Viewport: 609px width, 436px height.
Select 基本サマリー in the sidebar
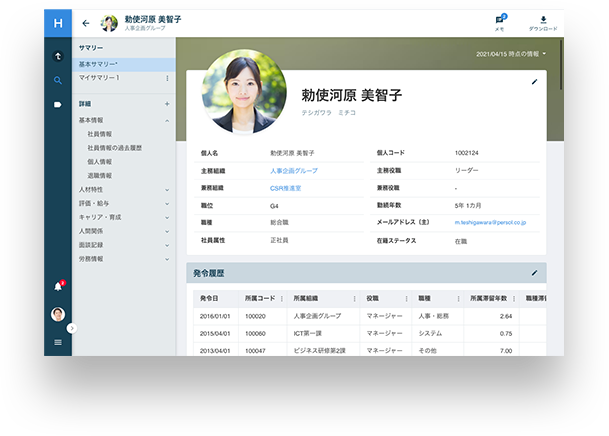[124, 64]
